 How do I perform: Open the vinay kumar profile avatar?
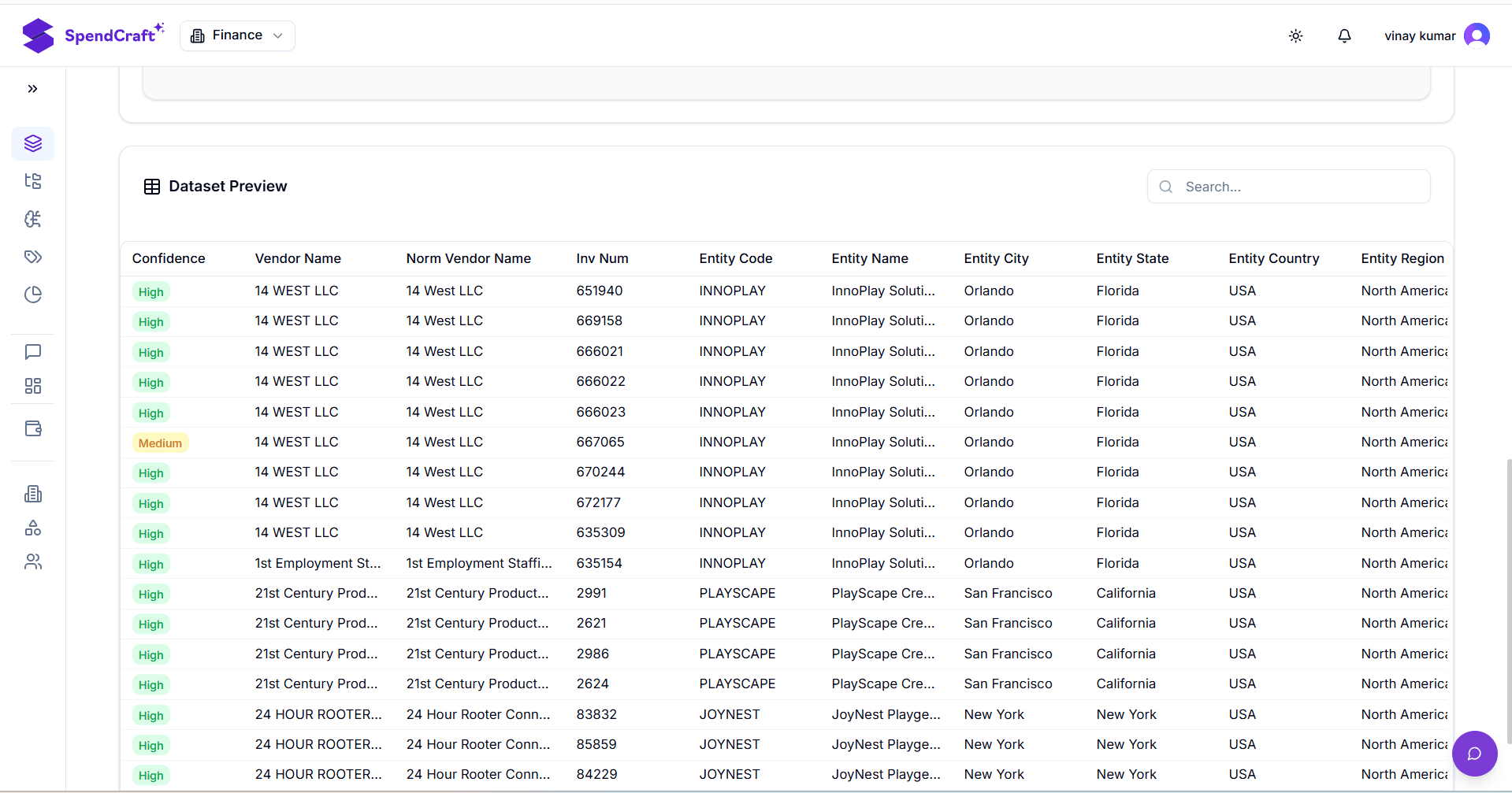pos(1477,35)
